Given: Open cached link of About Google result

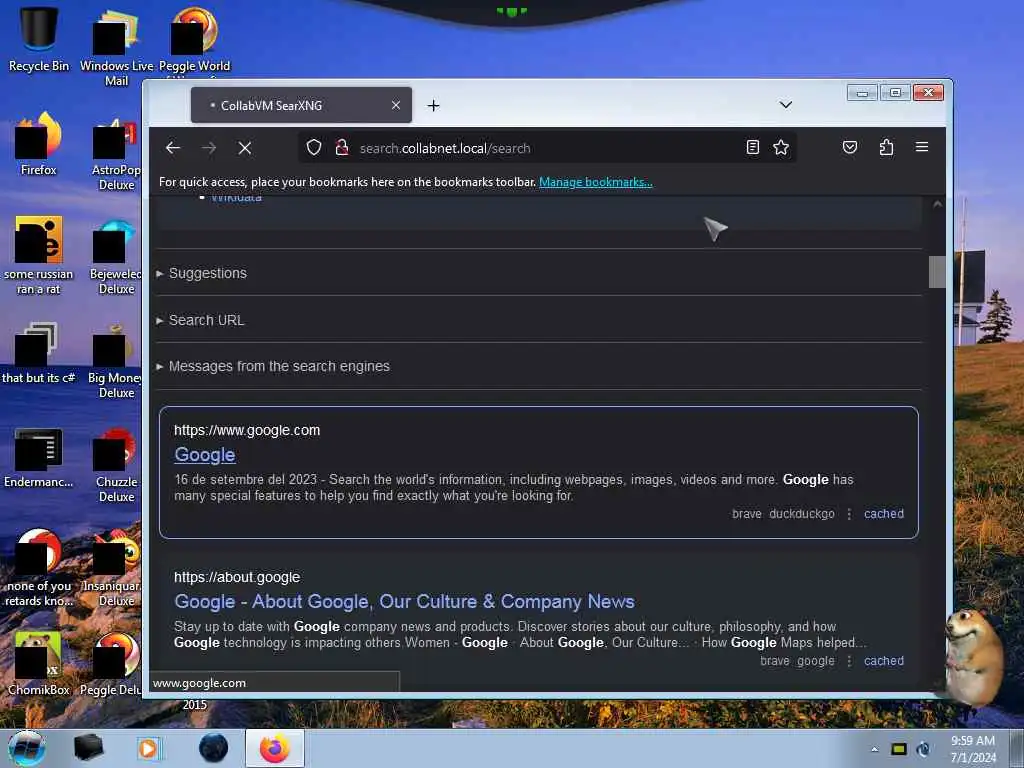Looking at the screenshot, I should click(884, 661).
